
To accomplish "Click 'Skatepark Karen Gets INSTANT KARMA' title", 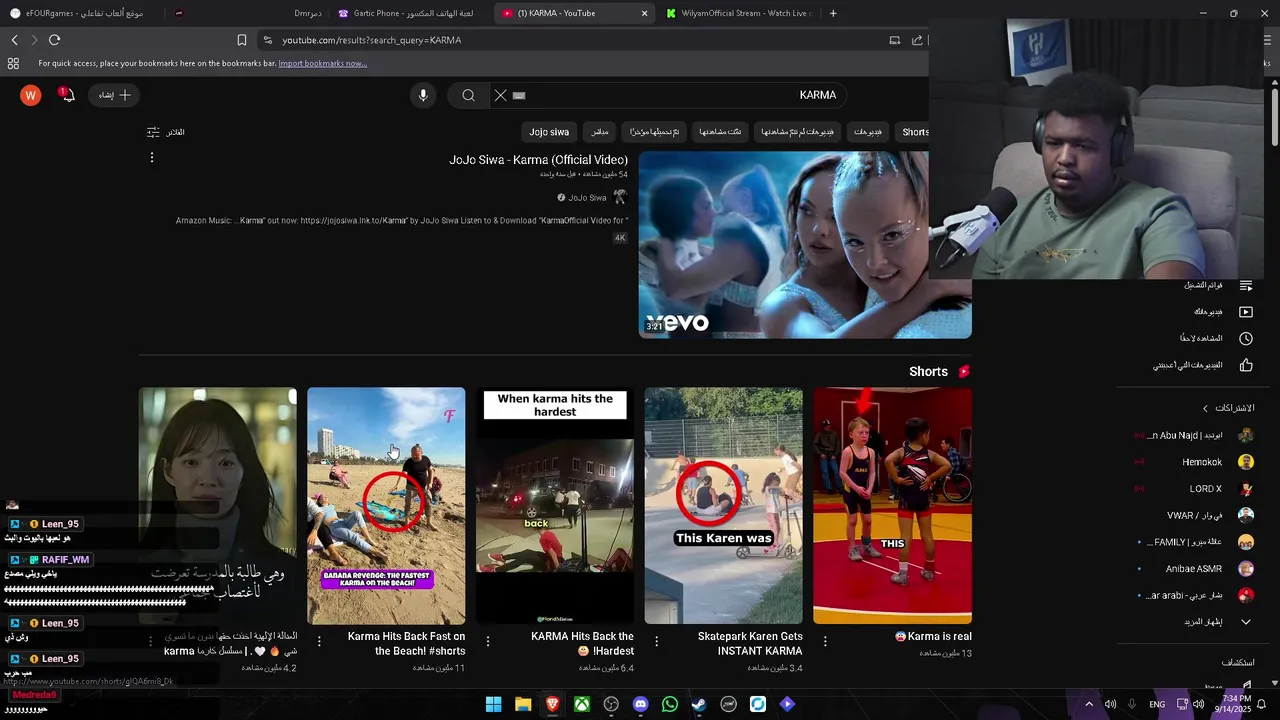I will click(750, 643).
